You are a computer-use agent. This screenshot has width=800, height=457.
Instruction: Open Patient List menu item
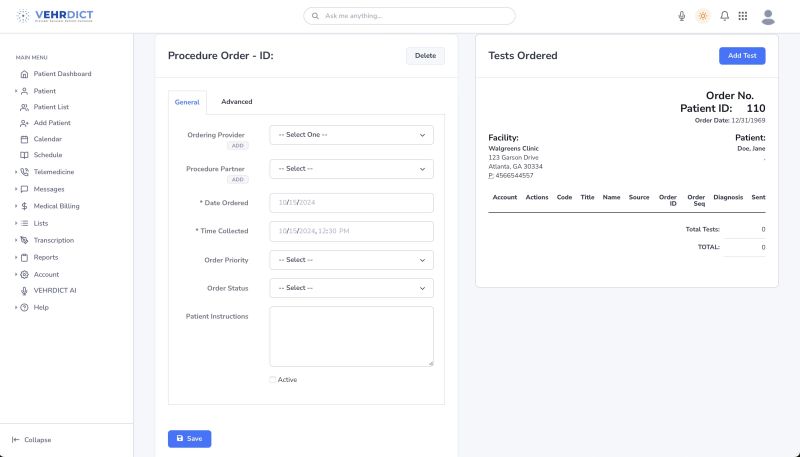pyautogui.click(x=51, y=107)
